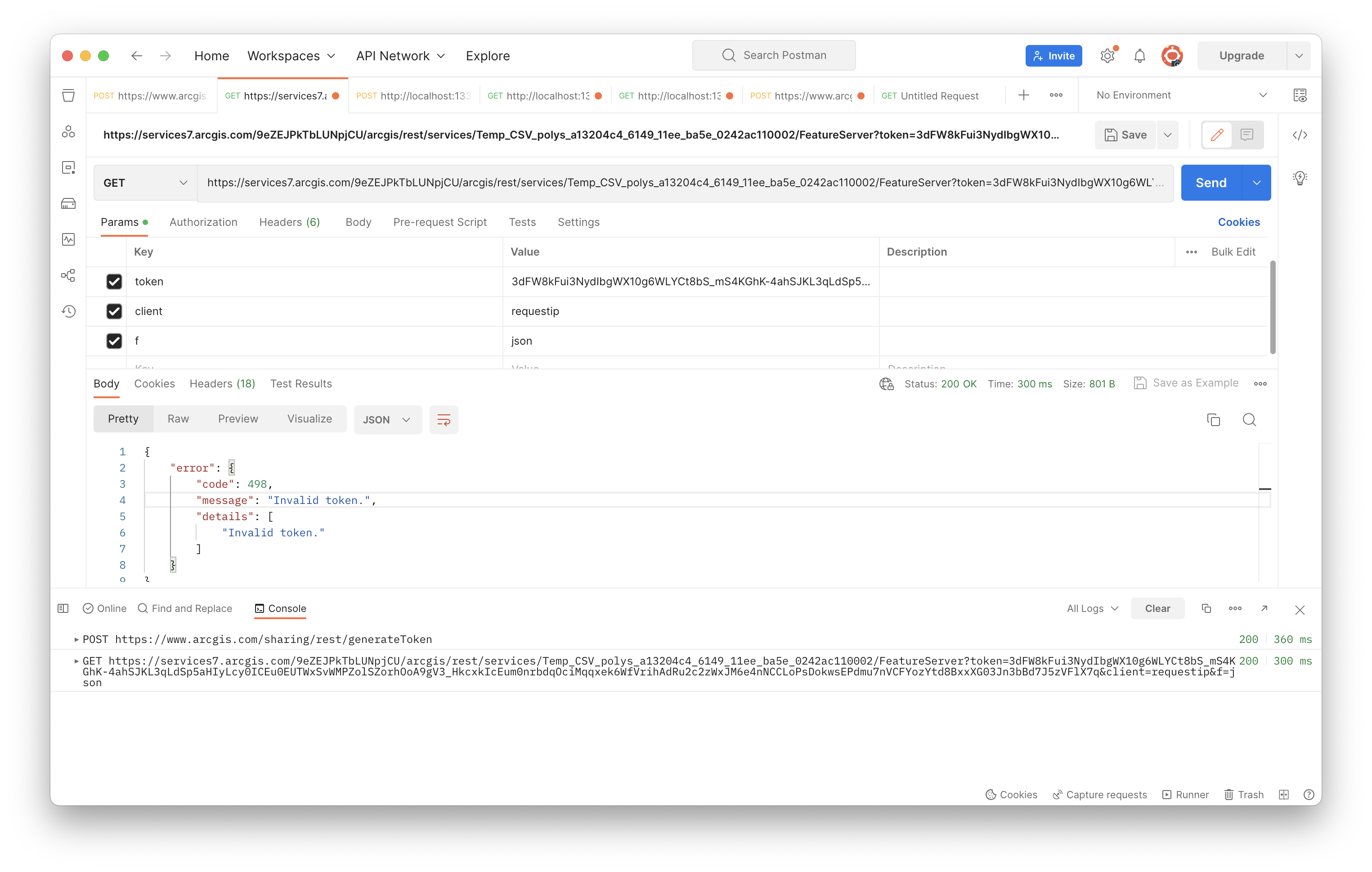Search within the response body
1372x872 pixels.
click(1250, 420)
